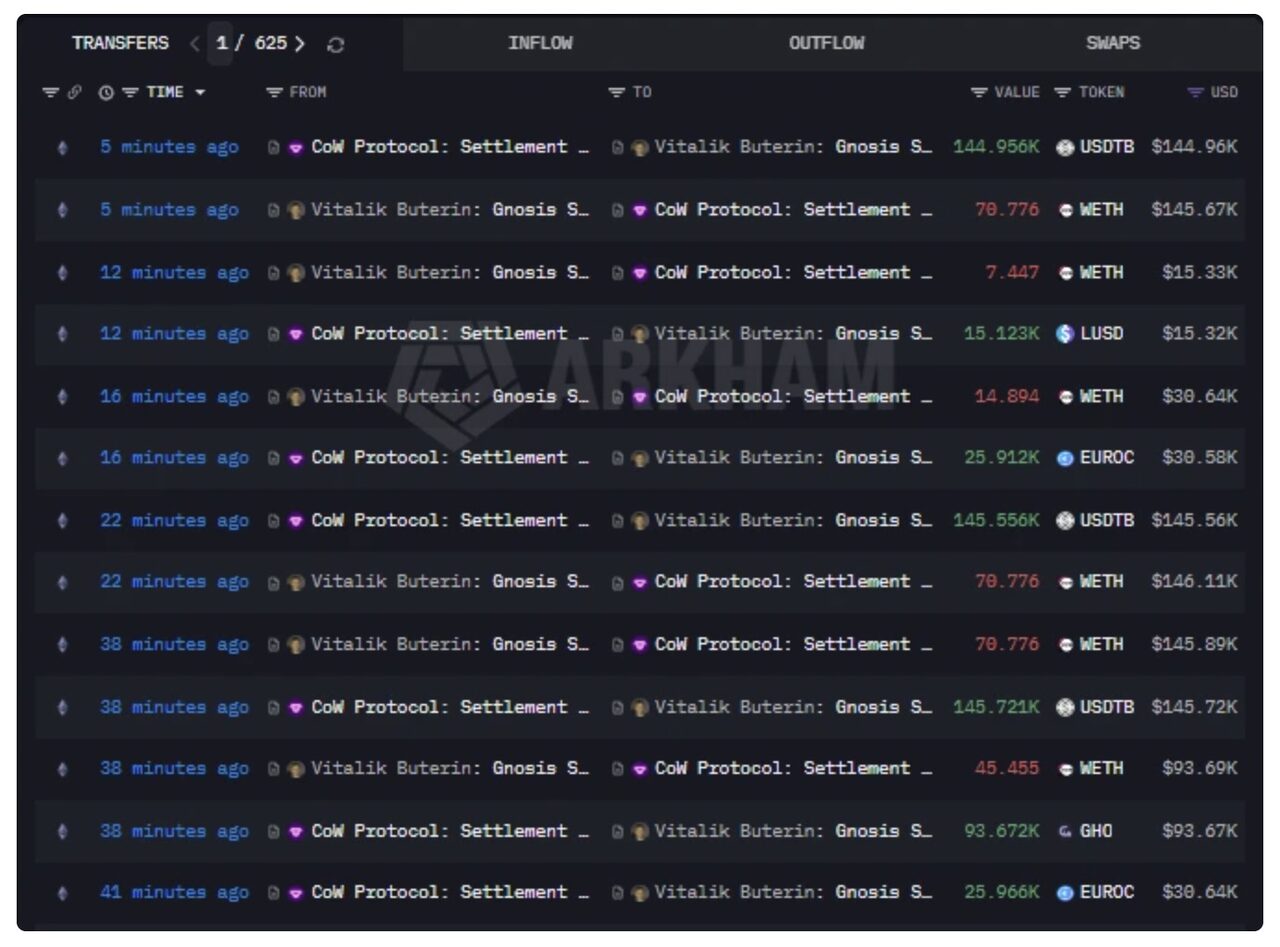Click the refresh icon beside the page count
Screen dimensions: 1280x947
(336, 45)
